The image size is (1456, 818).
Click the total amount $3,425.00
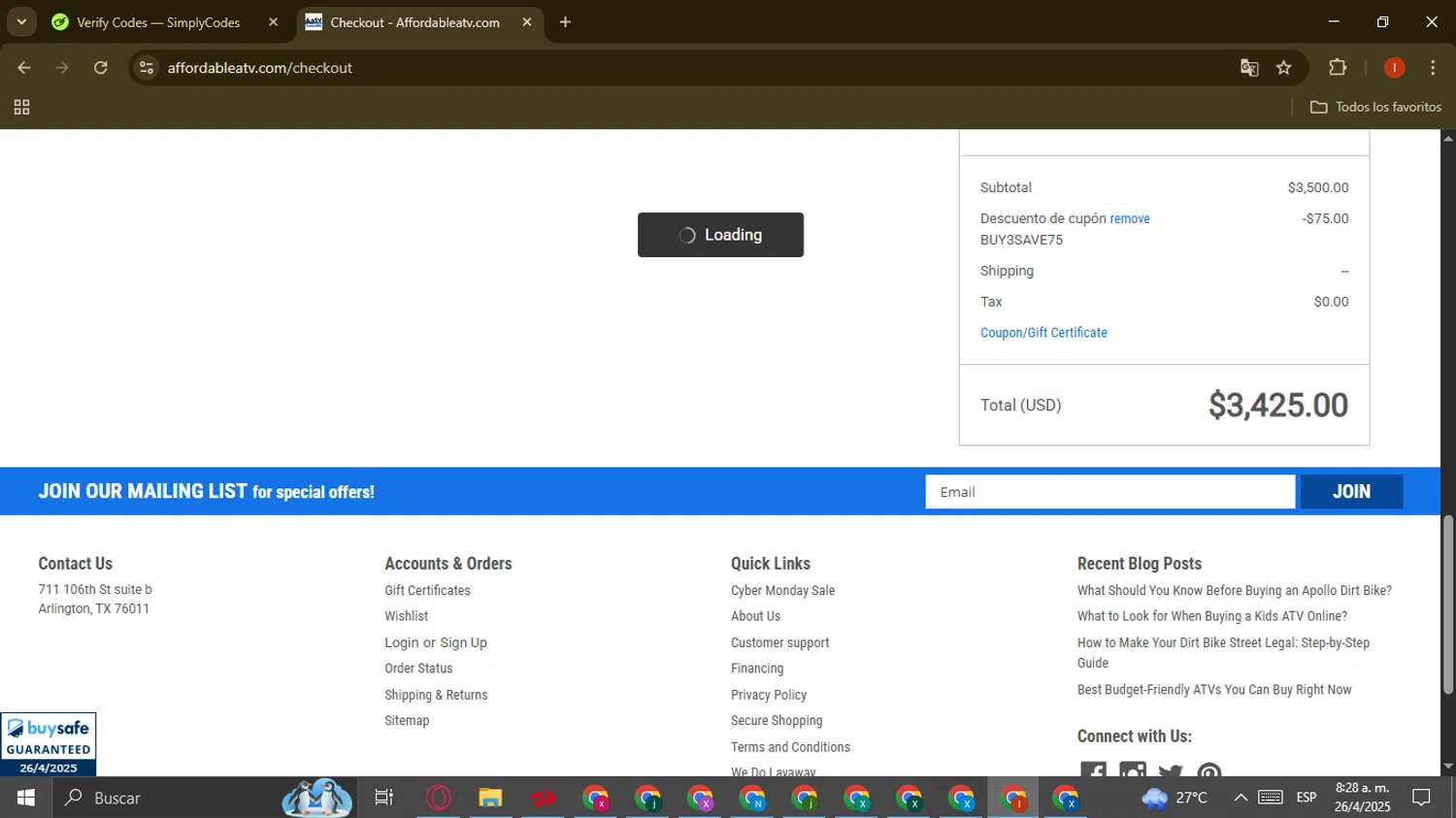pos(1277,406)
